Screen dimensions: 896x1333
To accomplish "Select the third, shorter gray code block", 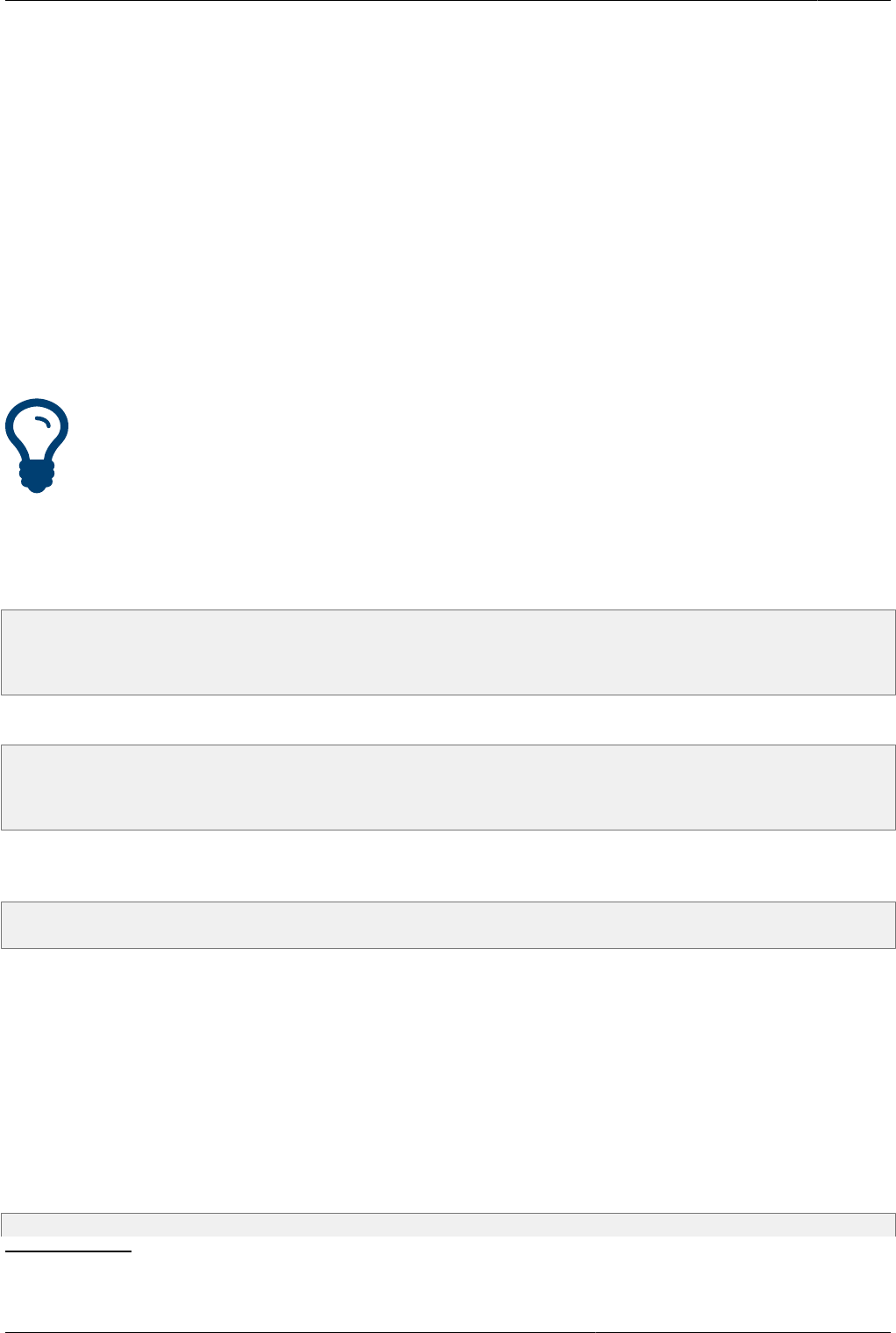I will pos(448,925).
